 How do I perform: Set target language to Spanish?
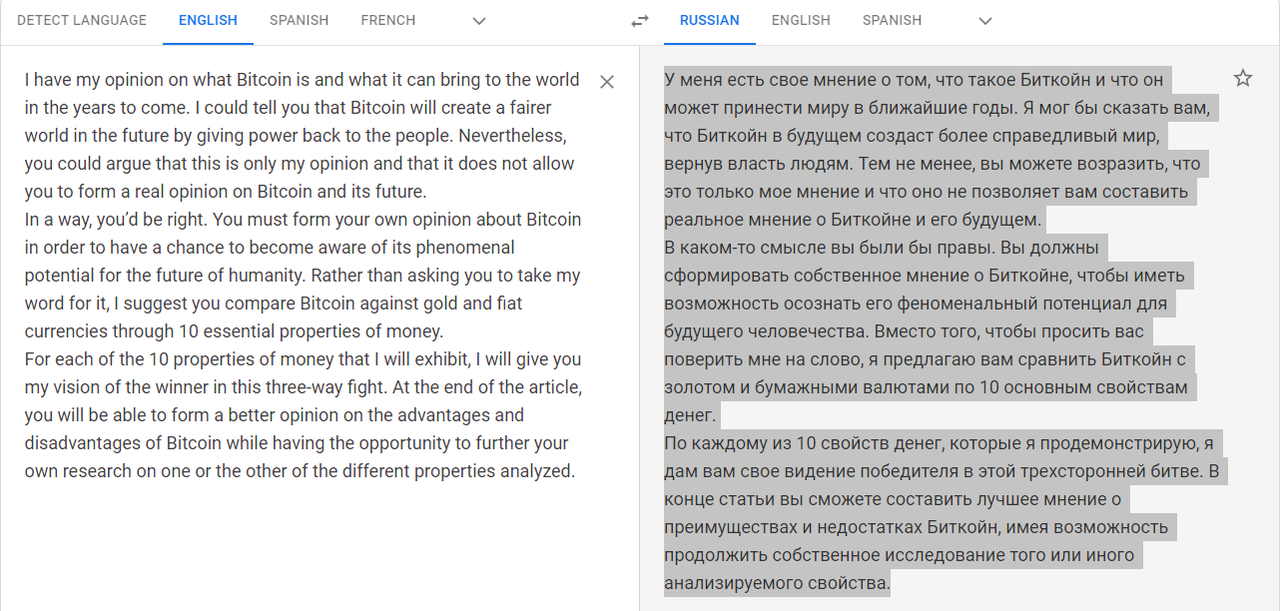892,20
